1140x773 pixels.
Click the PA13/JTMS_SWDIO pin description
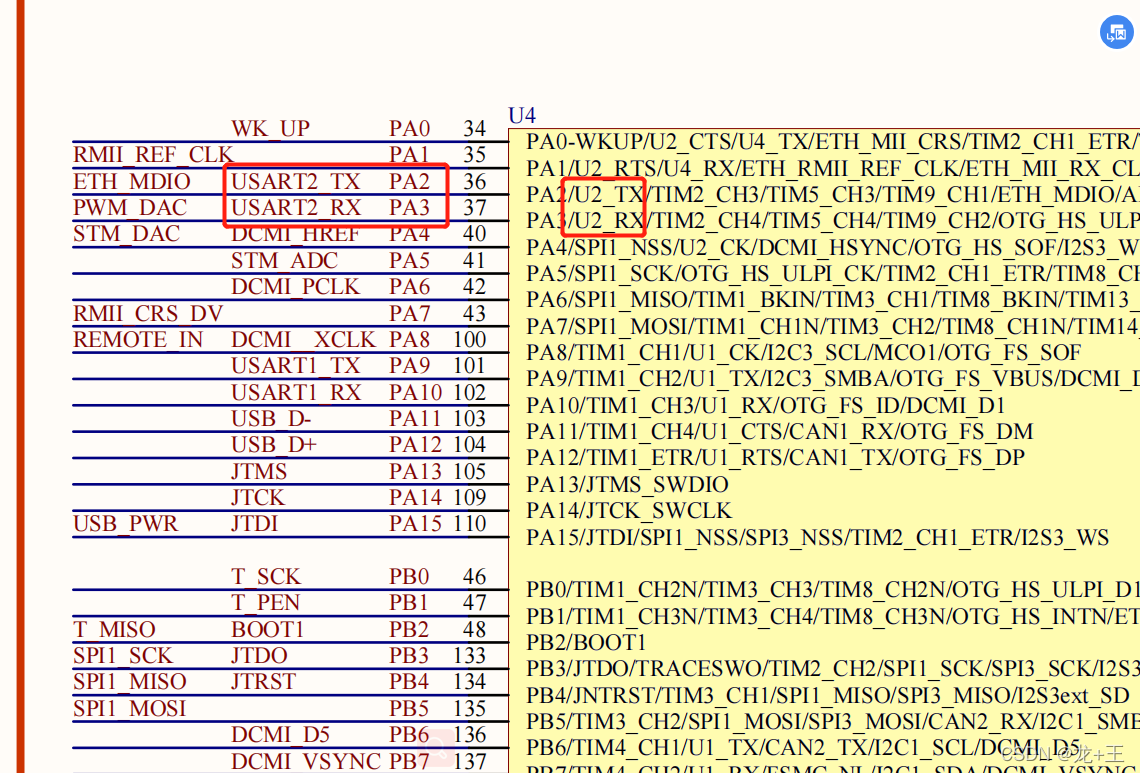(627, 484)
